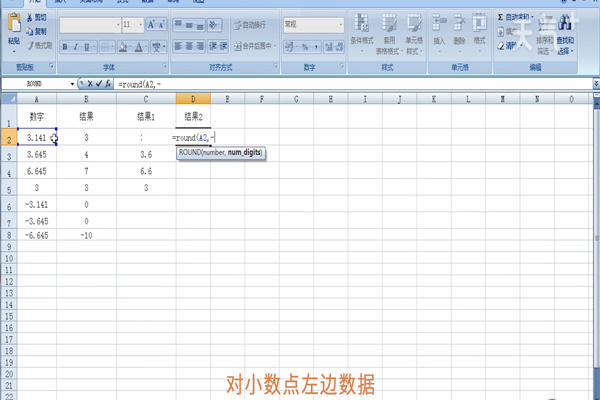Click the vertical scrollbar on the right
This screenshot has width=600, height=400.
[x=596, y=237]
